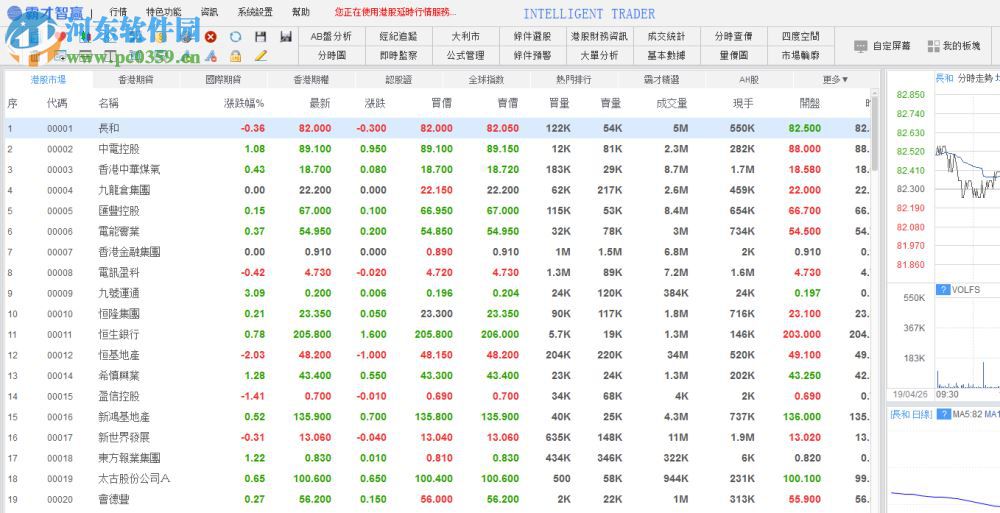Select the 恒生銀行 stock name
This screenshot has width=1000, height=513.
[x=119, y=334]
